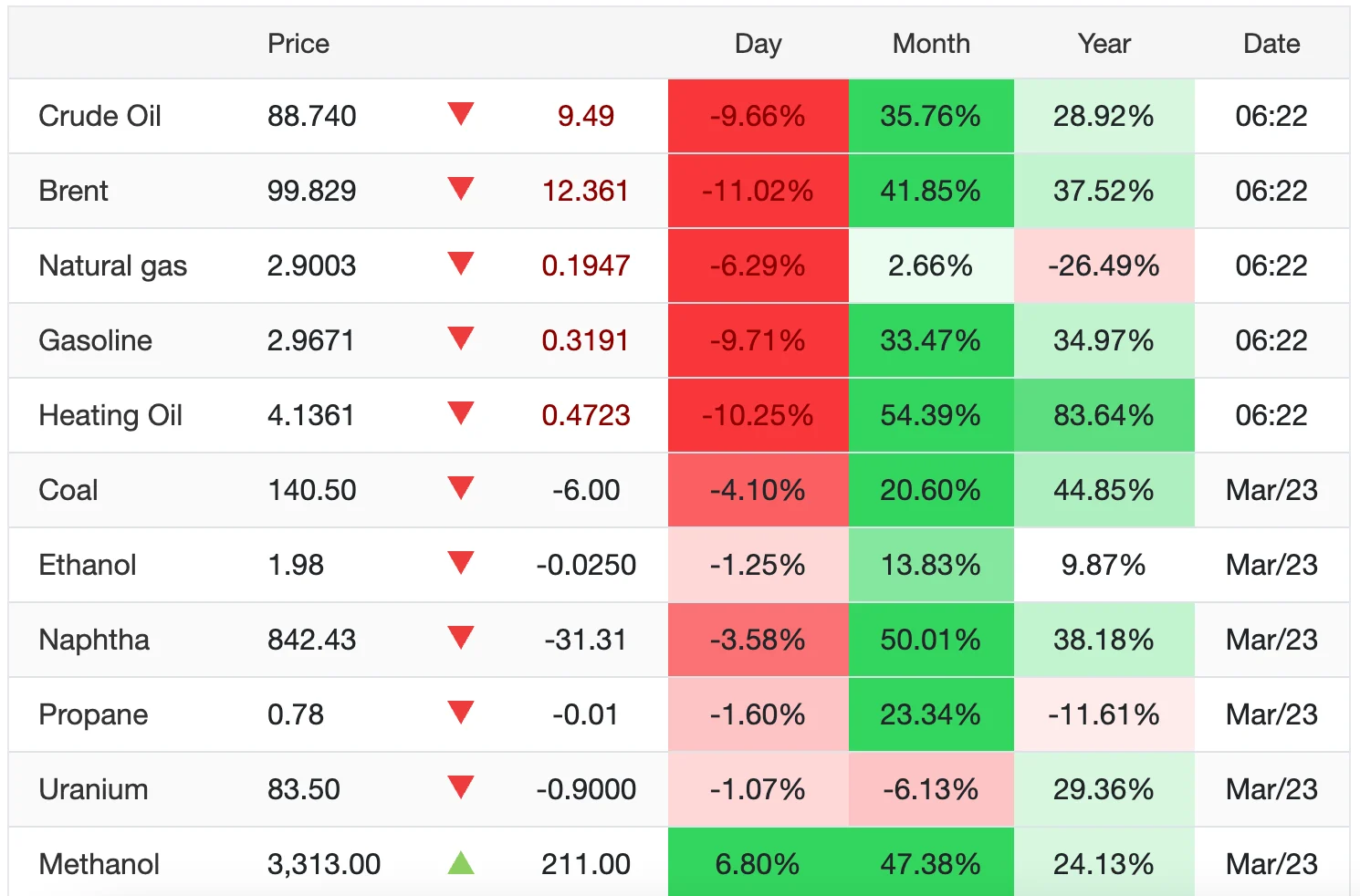1360x896 pixels.
Task: Click the Uranium row's down arrow
Action: pos(461,787)
